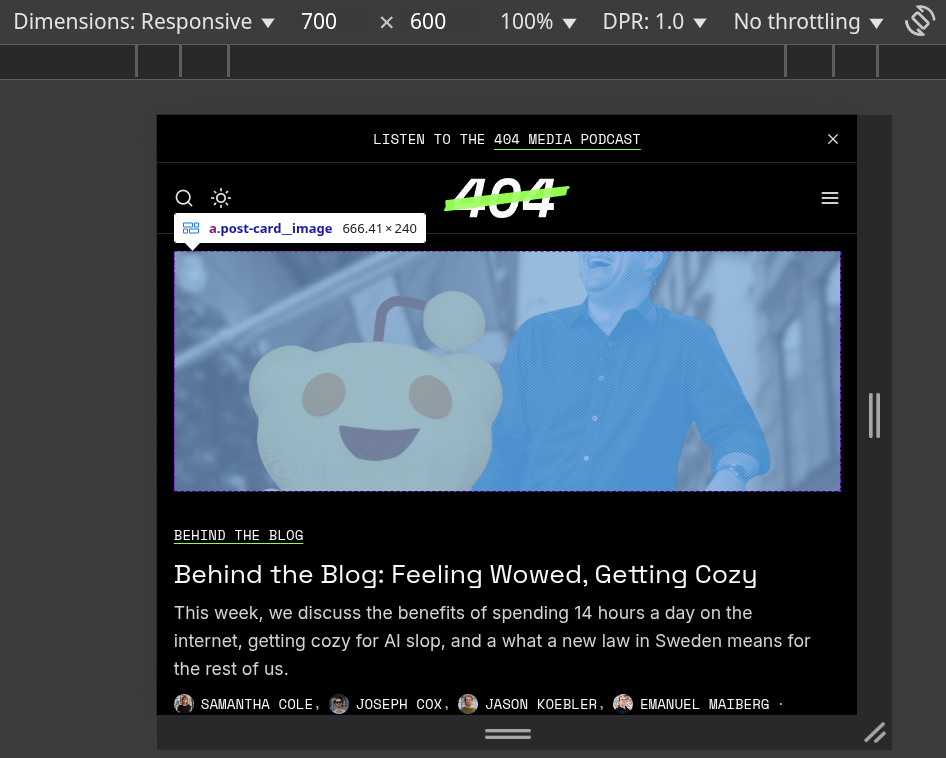The image size is (946, 758).
Task: Select the viewport width field showing 700
Action: (330, 20)
